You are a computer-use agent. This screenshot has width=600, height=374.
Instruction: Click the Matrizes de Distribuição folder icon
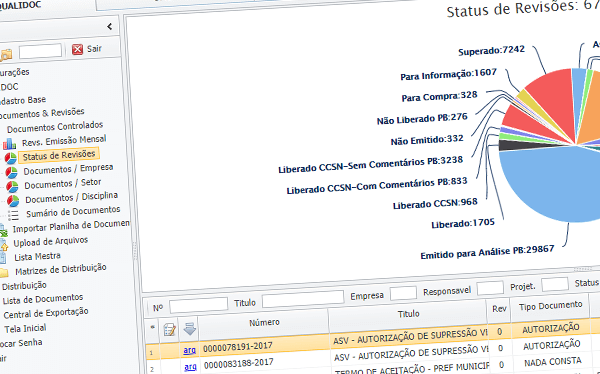pyautogui.click(x=4, y=273)
